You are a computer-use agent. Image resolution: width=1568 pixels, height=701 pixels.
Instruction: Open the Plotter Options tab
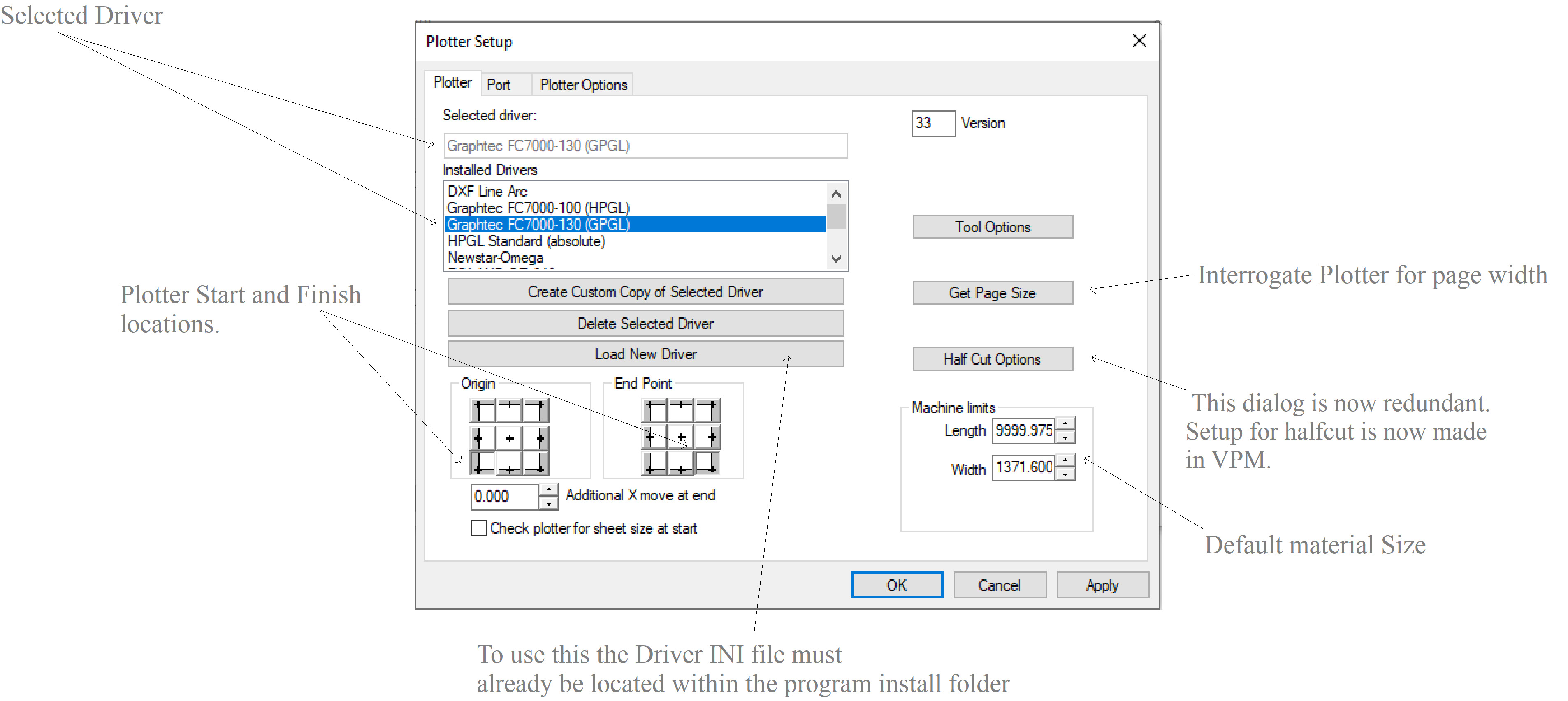tap(583, 85)
